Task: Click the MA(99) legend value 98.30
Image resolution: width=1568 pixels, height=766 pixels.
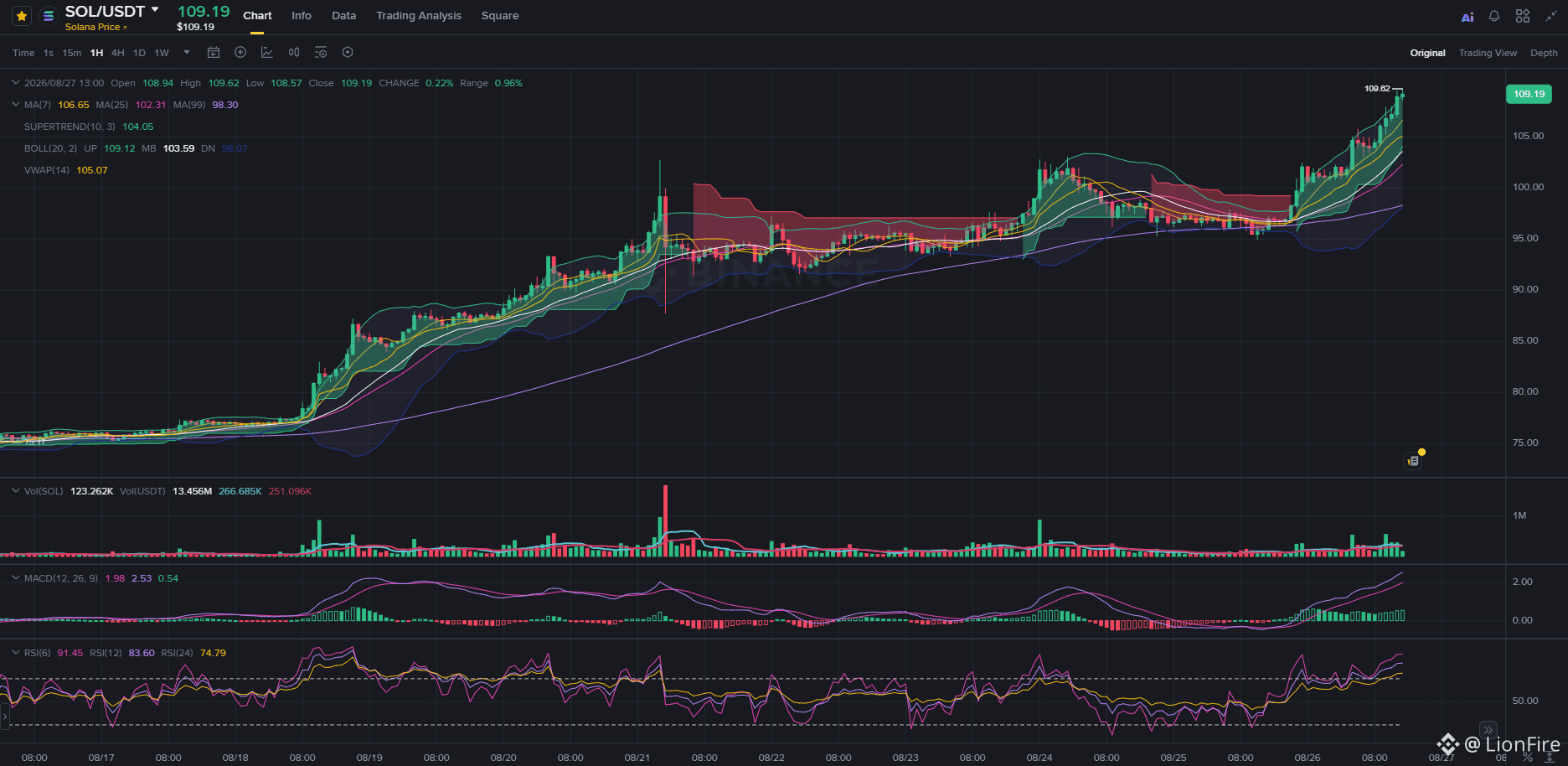Action: coord(225,105)
